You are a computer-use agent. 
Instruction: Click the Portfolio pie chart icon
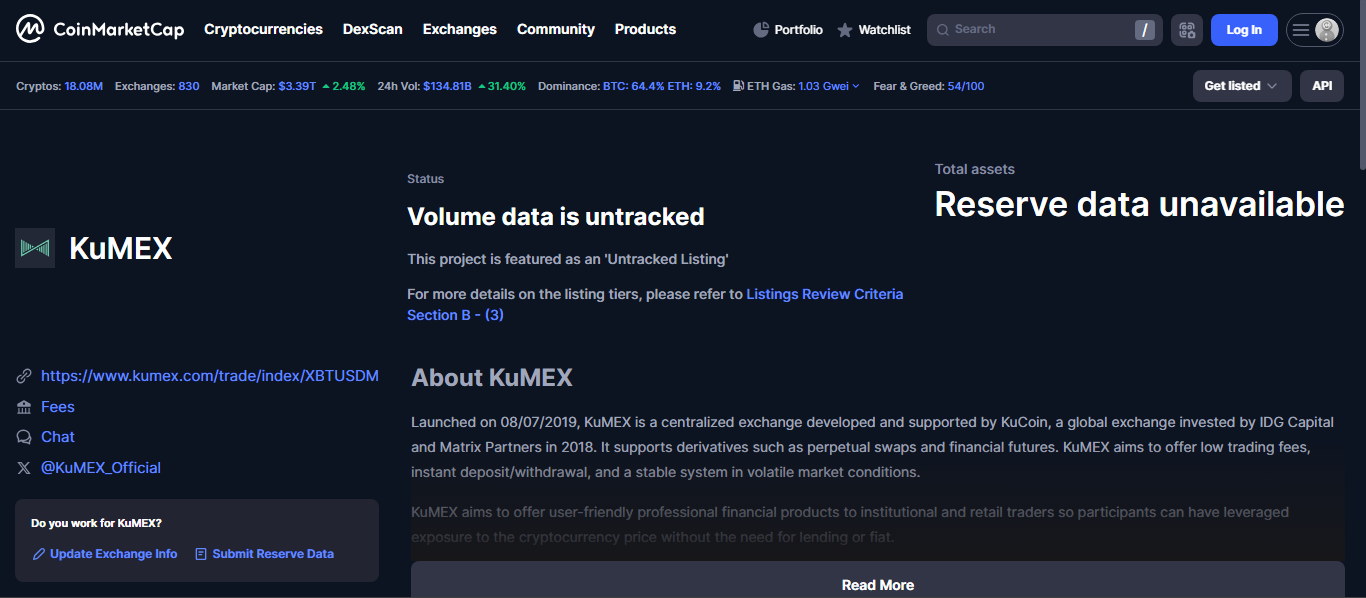click(761, 30)
